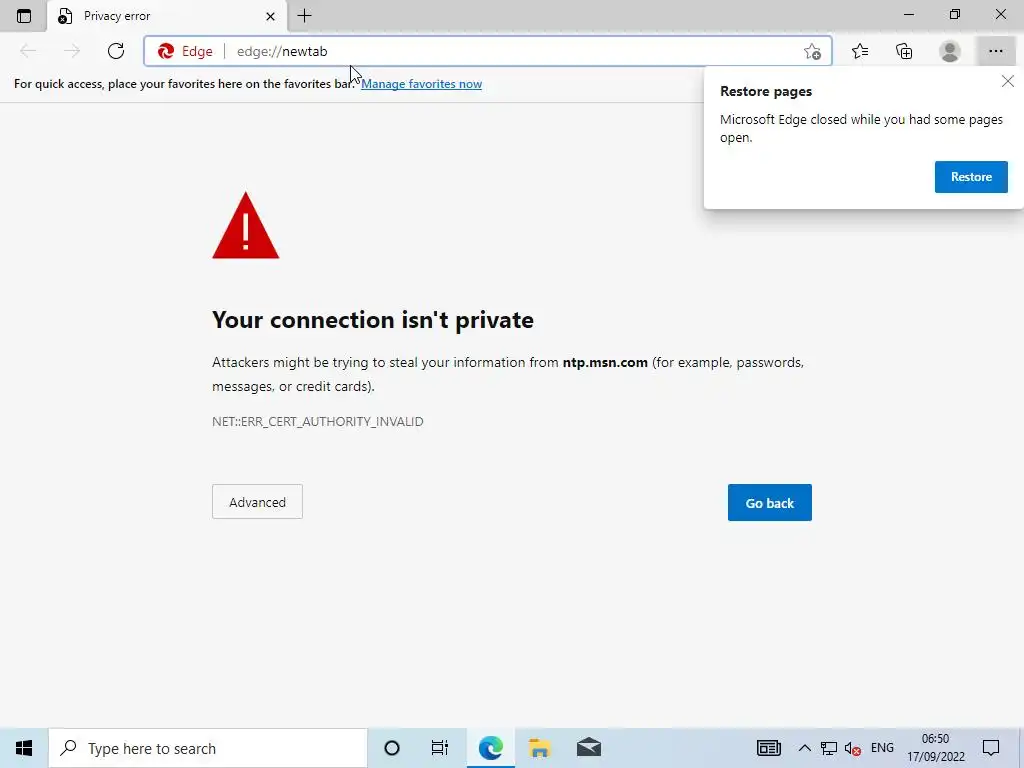
Task: Open File Explorer from taskbar
Action: (539, 748)
